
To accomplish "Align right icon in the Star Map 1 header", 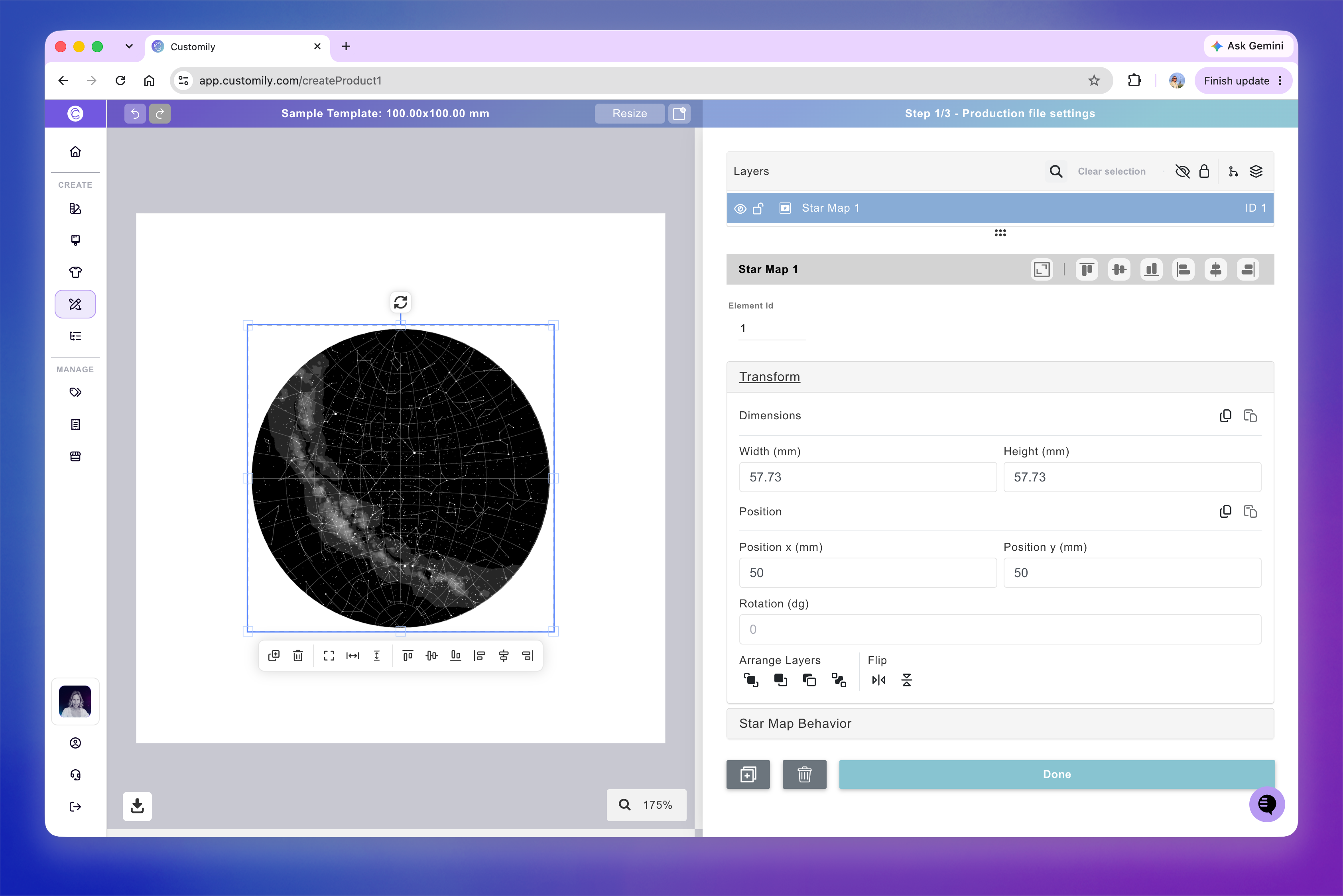I will 1248,269.
